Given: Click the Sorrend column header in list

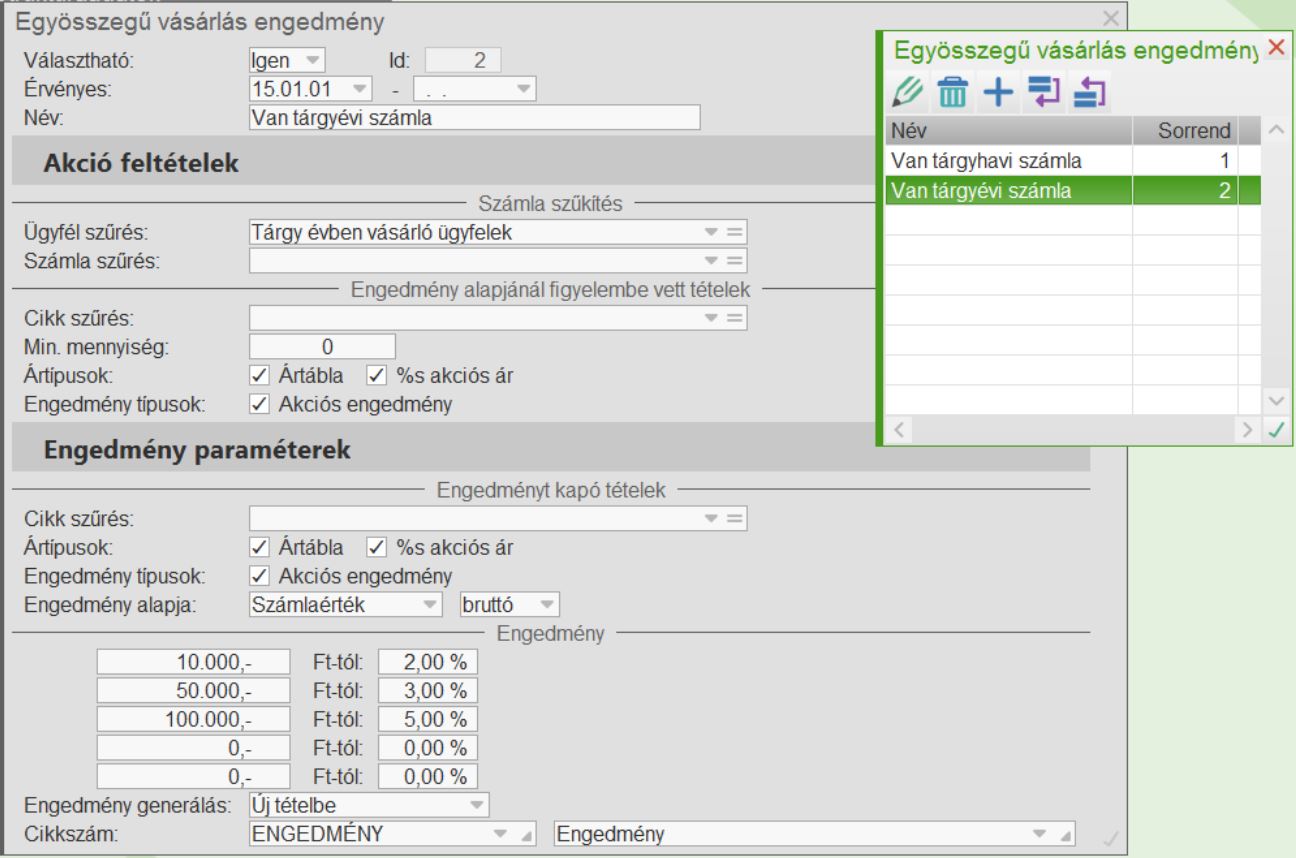Looking at the screenshot, I should [1185, 131].
